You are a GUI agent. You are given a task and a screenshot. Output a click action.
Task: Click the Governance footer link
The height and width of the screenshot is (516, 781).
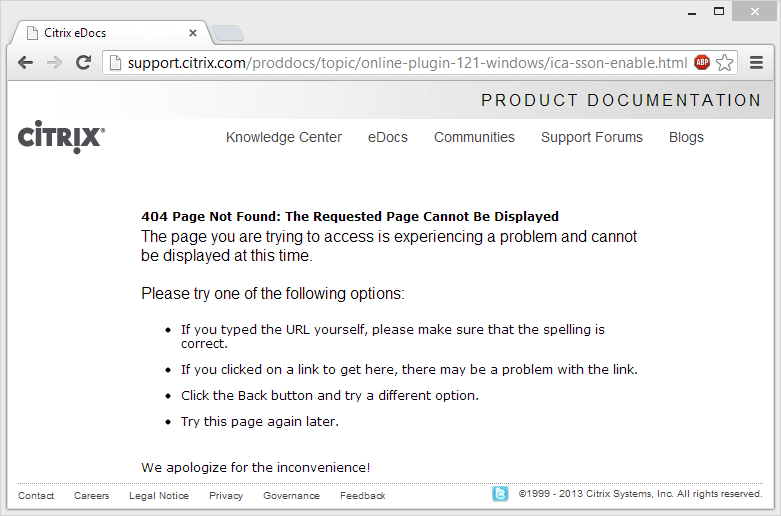(x=291, y=496)
